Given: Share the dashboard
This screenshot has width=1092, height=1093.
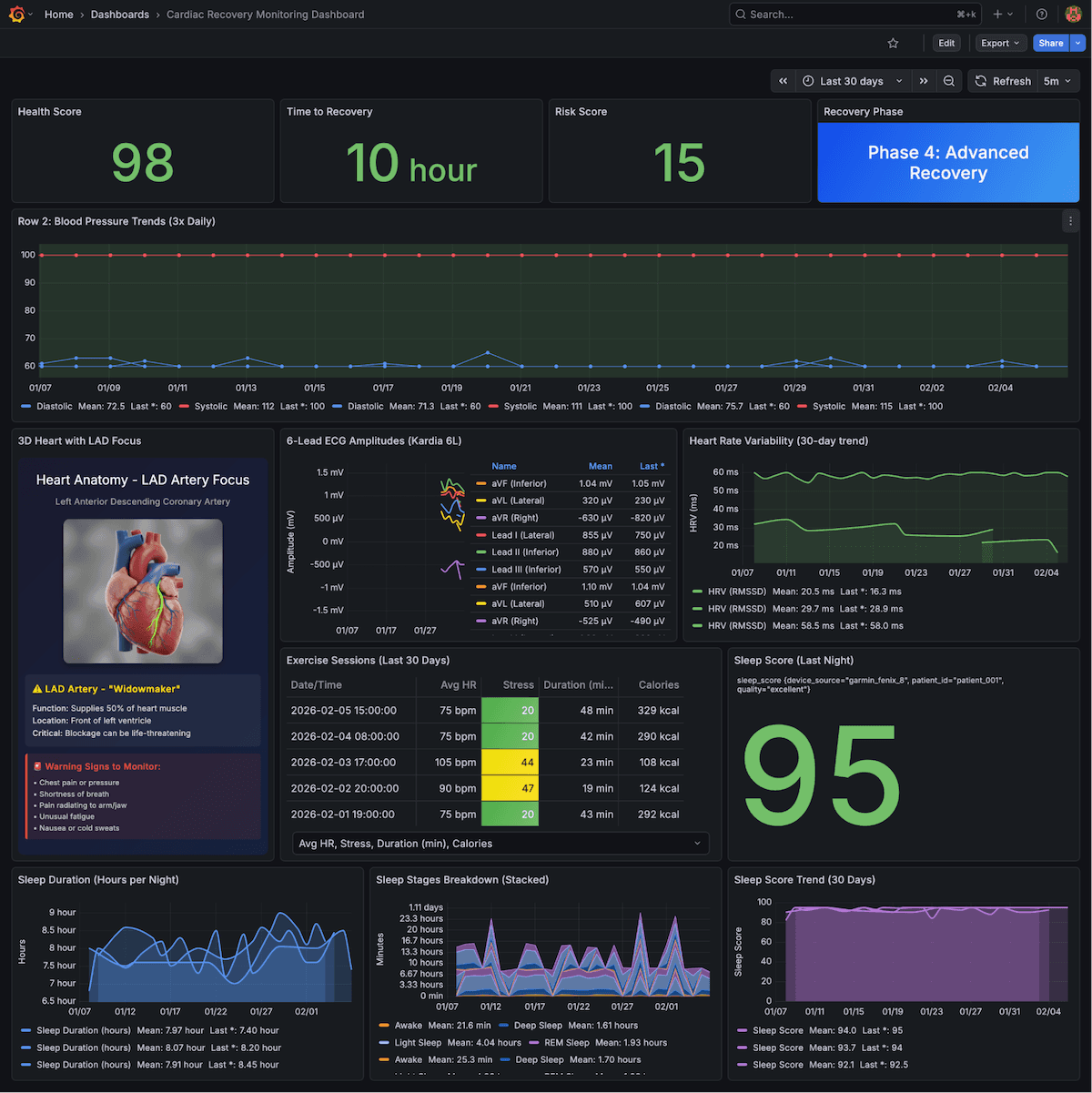Looking at the screenshot, I should pos(1050,43).
